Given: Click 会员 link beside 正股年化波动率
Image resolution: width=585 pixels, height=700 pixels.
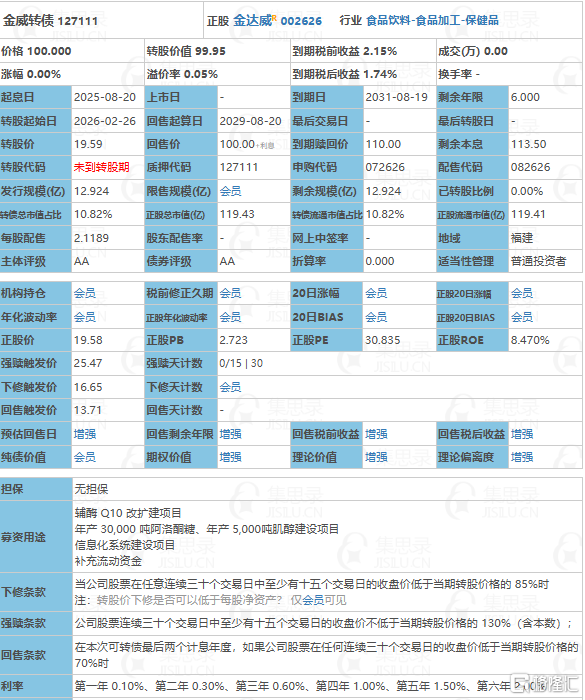Looking at the screenshot, I should click(x=230, y=317).
